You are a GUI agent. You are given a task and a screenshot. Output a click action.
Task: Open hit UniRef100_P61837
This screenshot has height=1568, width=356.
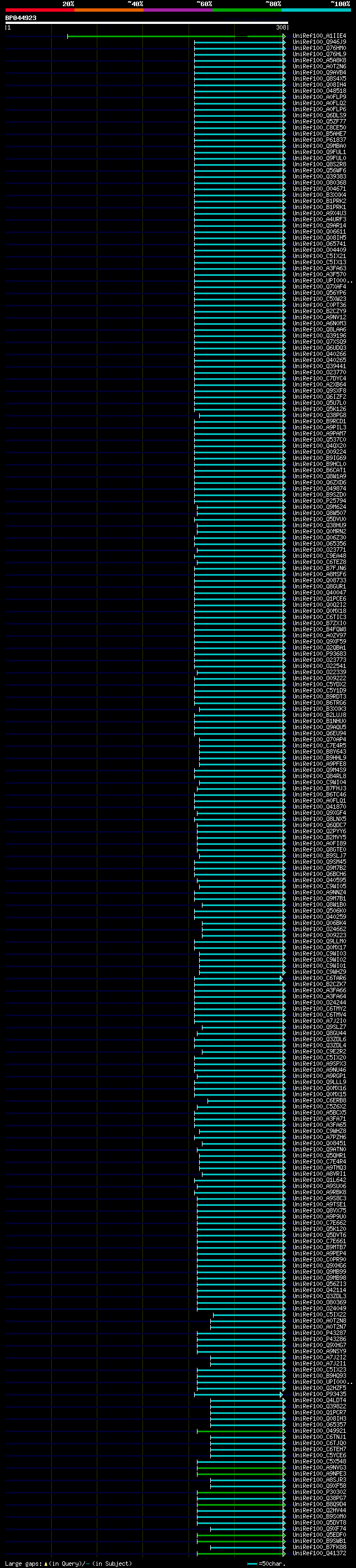click(x=319, y=140)
